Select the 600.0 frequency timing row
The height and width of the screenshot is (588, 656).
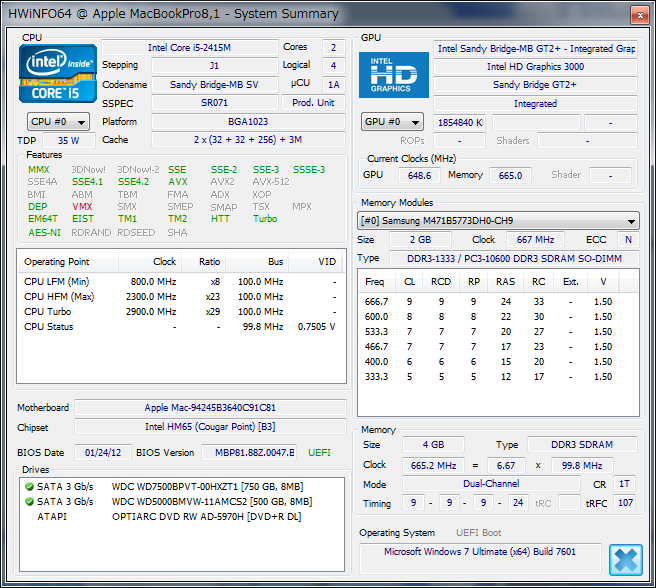(498, 317)
